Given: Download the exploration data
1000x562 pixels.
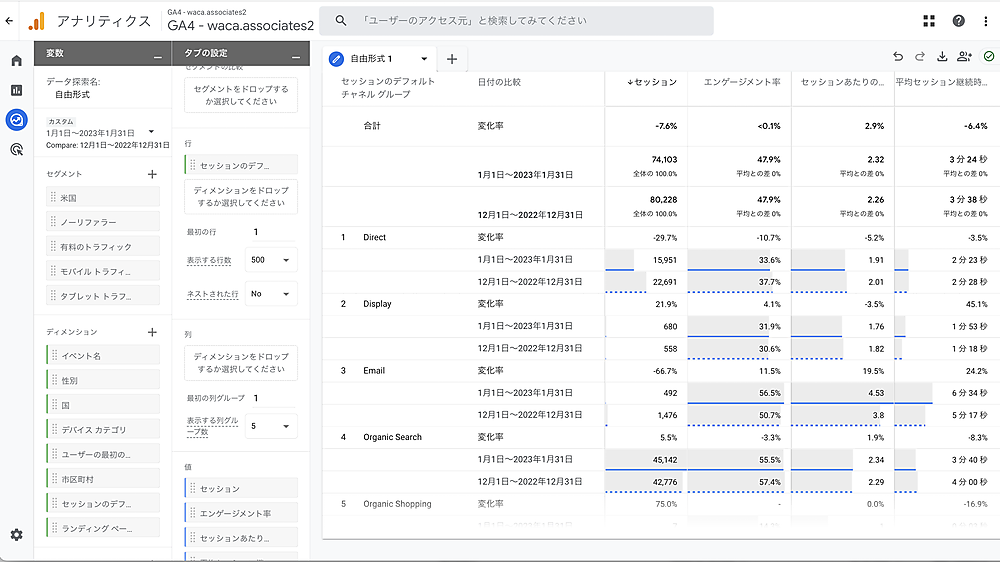Looking at the screenshot, I should [x=942, y=57].
